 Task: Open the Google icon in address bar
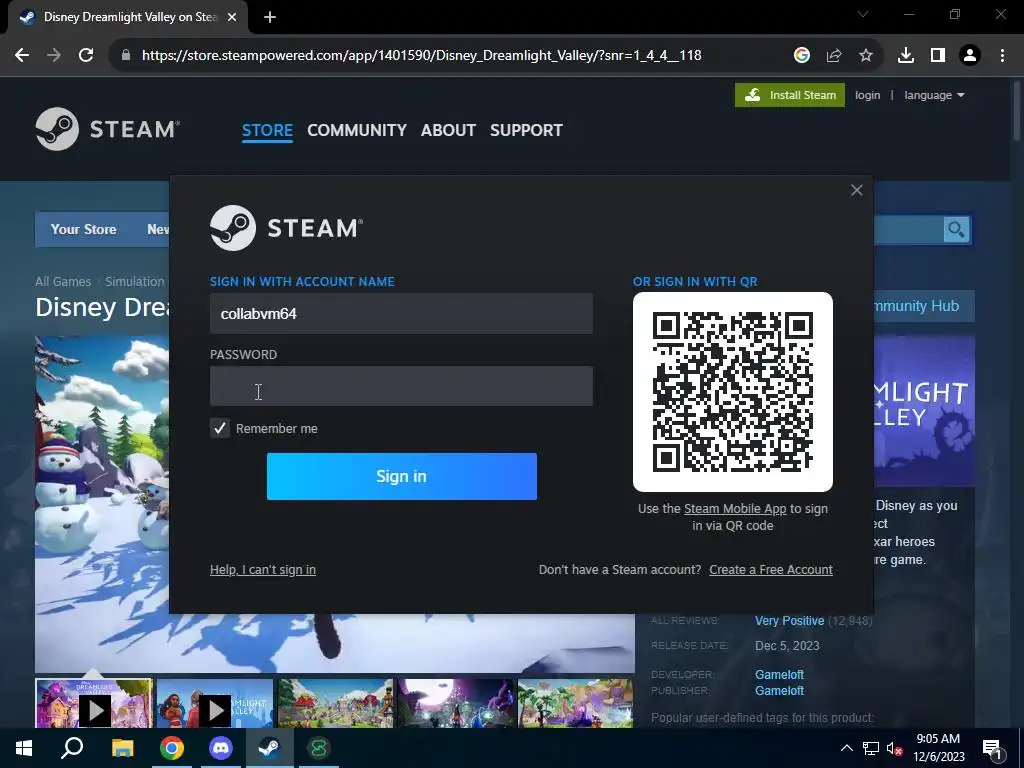(801, 56)
